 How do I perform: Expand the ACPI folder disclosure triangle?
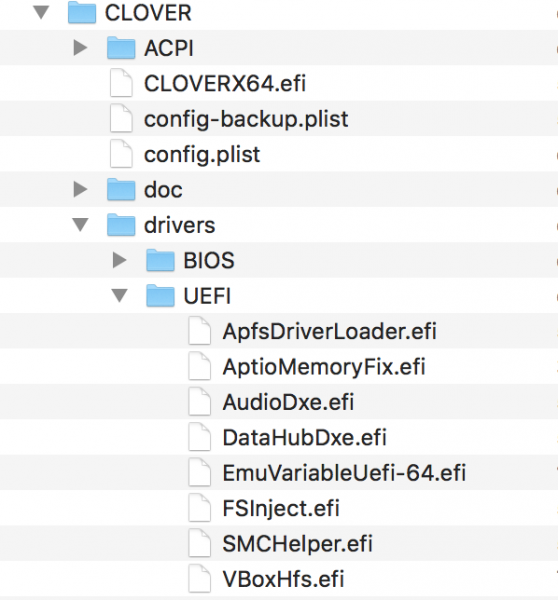[80, 48]
